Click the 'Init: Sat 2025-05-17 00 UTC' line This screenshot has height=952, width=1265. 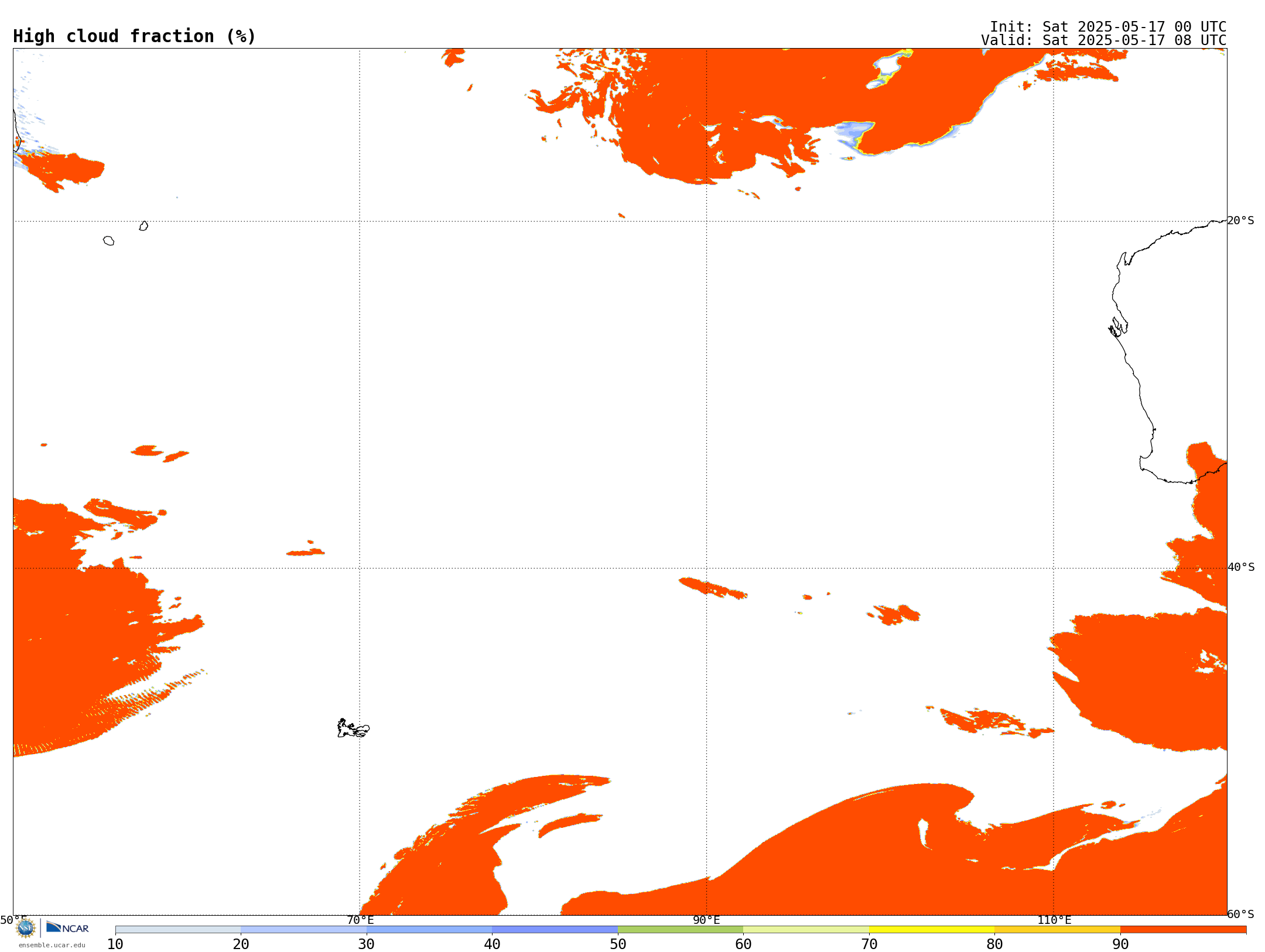click(x=1108, y=27)
